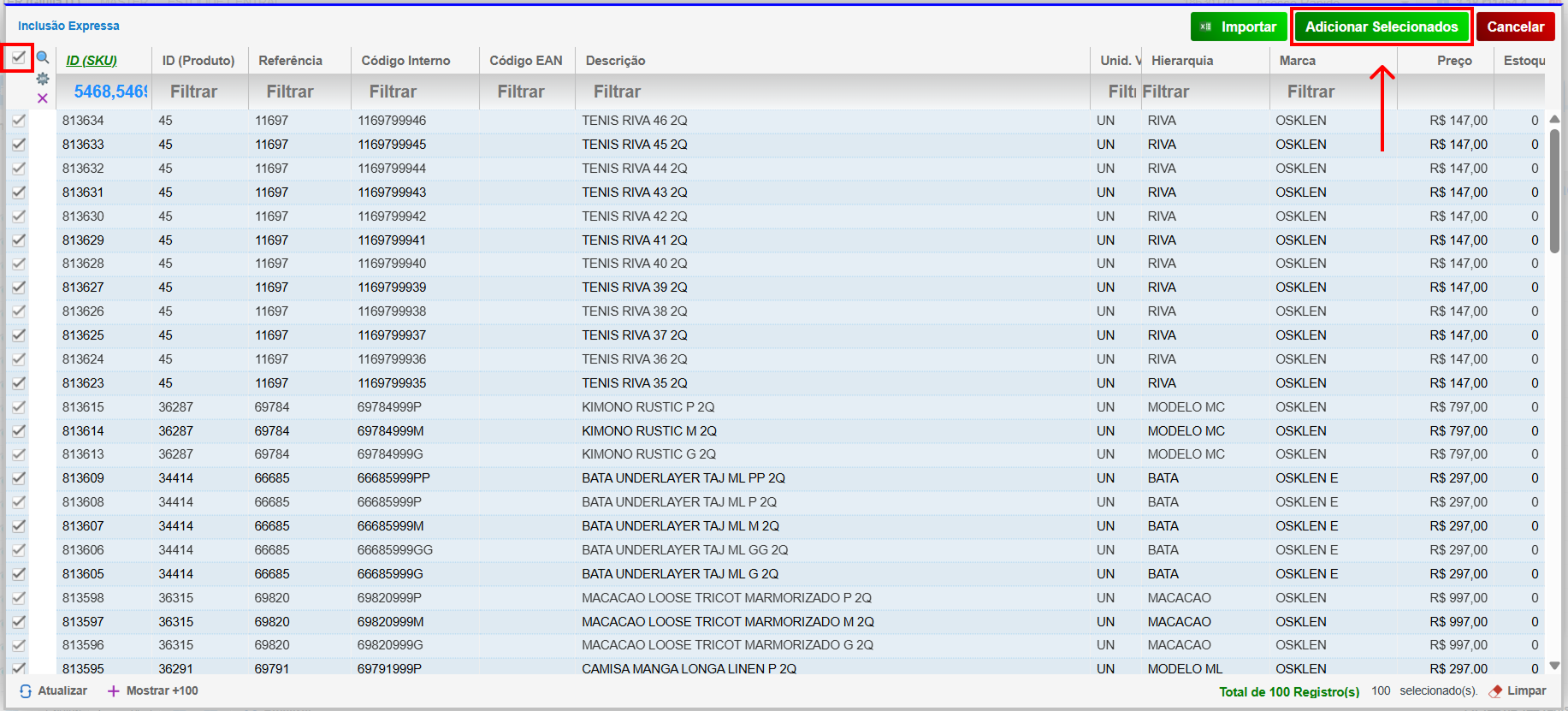
Task: Click the magnifying glass search icon
Action: click(42, 58)
